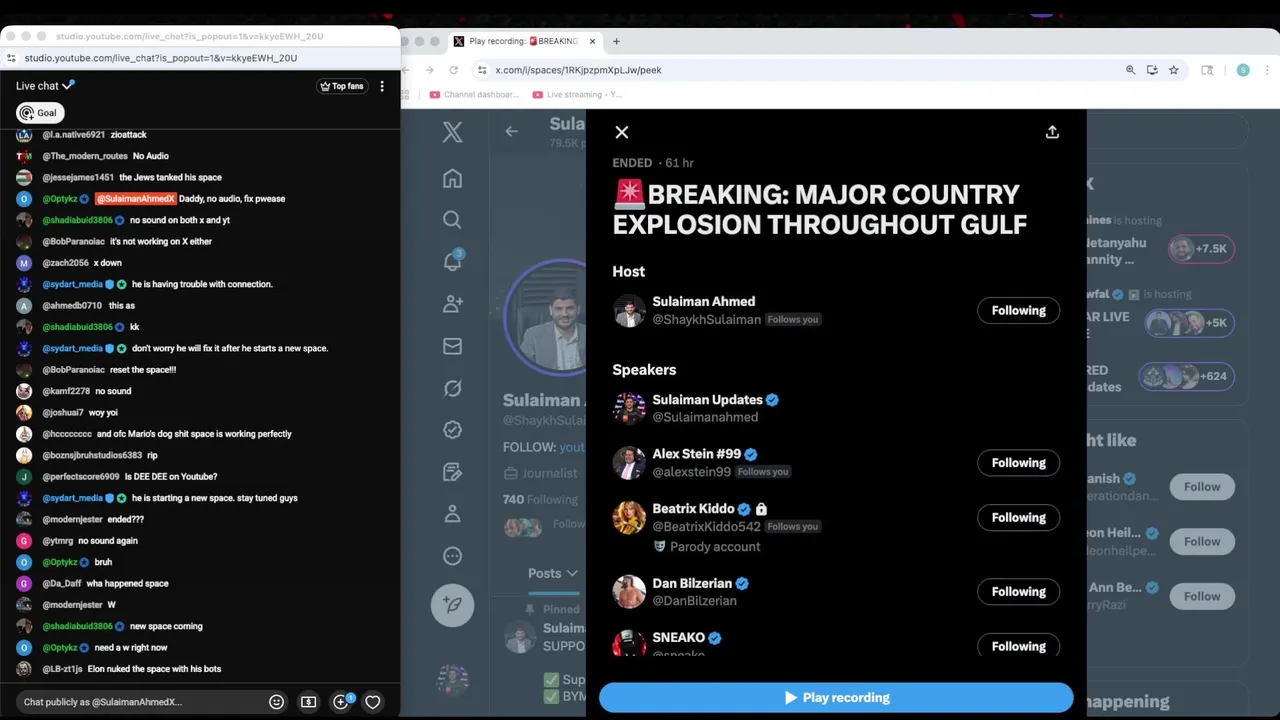Open the Top fans leaderboard
This screenshot has height=720, width=1280.
point(341,86)
